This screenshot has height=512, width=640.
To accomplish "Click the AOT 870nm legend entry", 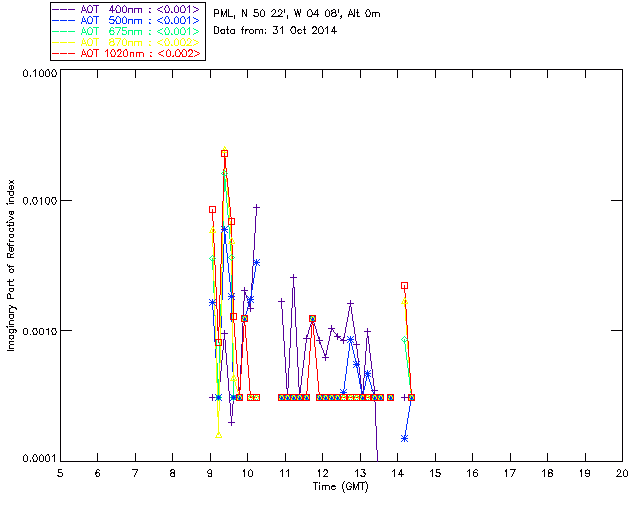I will click(x=127, y=42).
